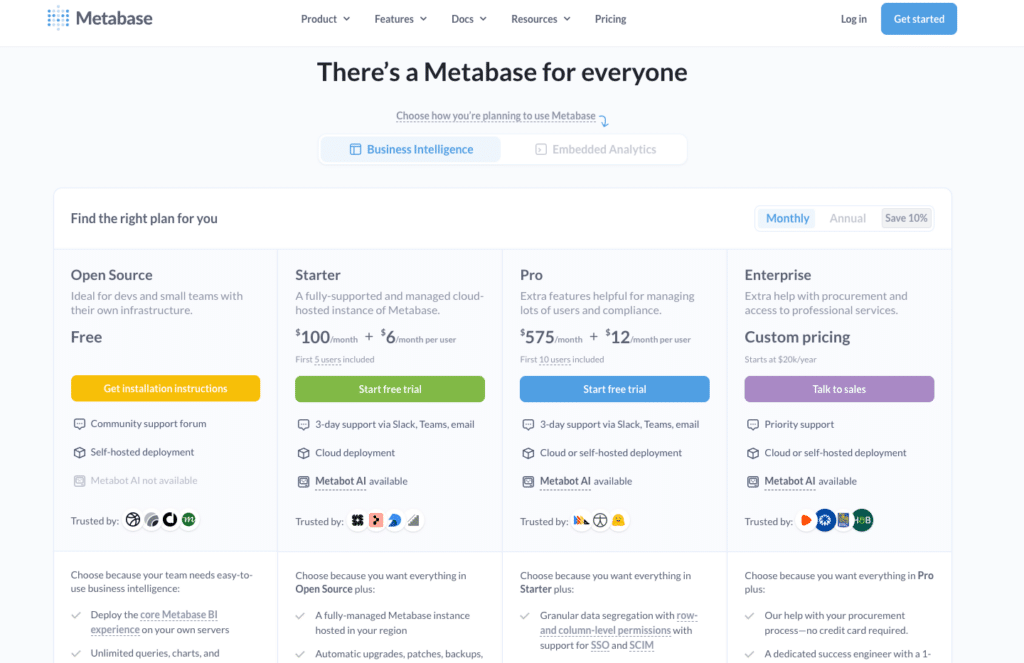Click the Metabase logo in the header

point(99,18)
